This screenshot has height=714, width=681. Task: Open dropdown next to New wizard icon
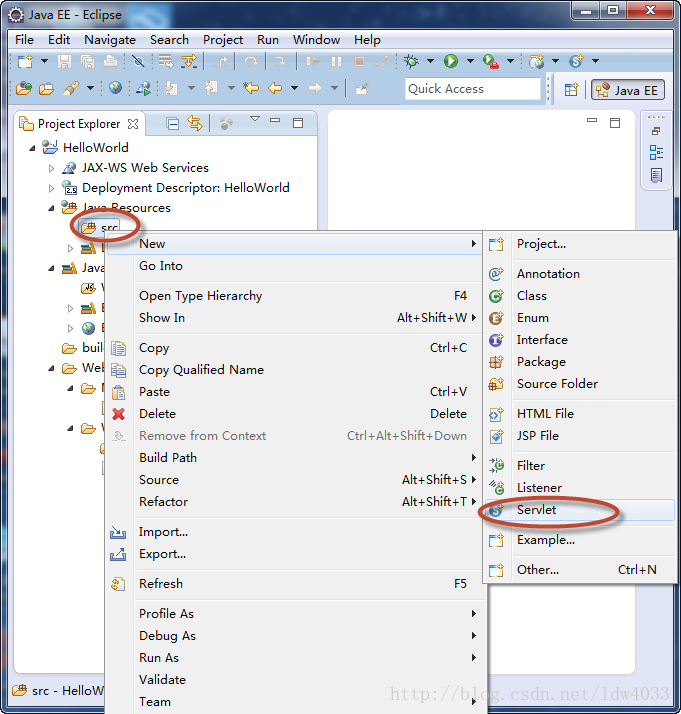(x=44, y=61)
